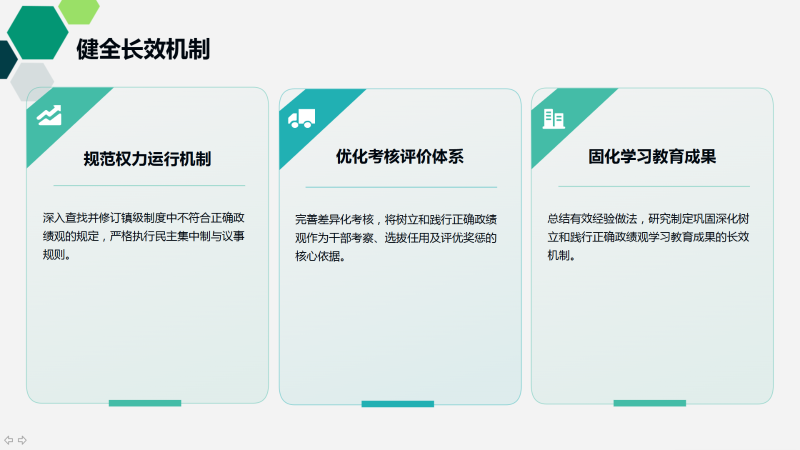800x450 pixels.
Task: Click the previous slide arrow
Action: coord(8,439)
